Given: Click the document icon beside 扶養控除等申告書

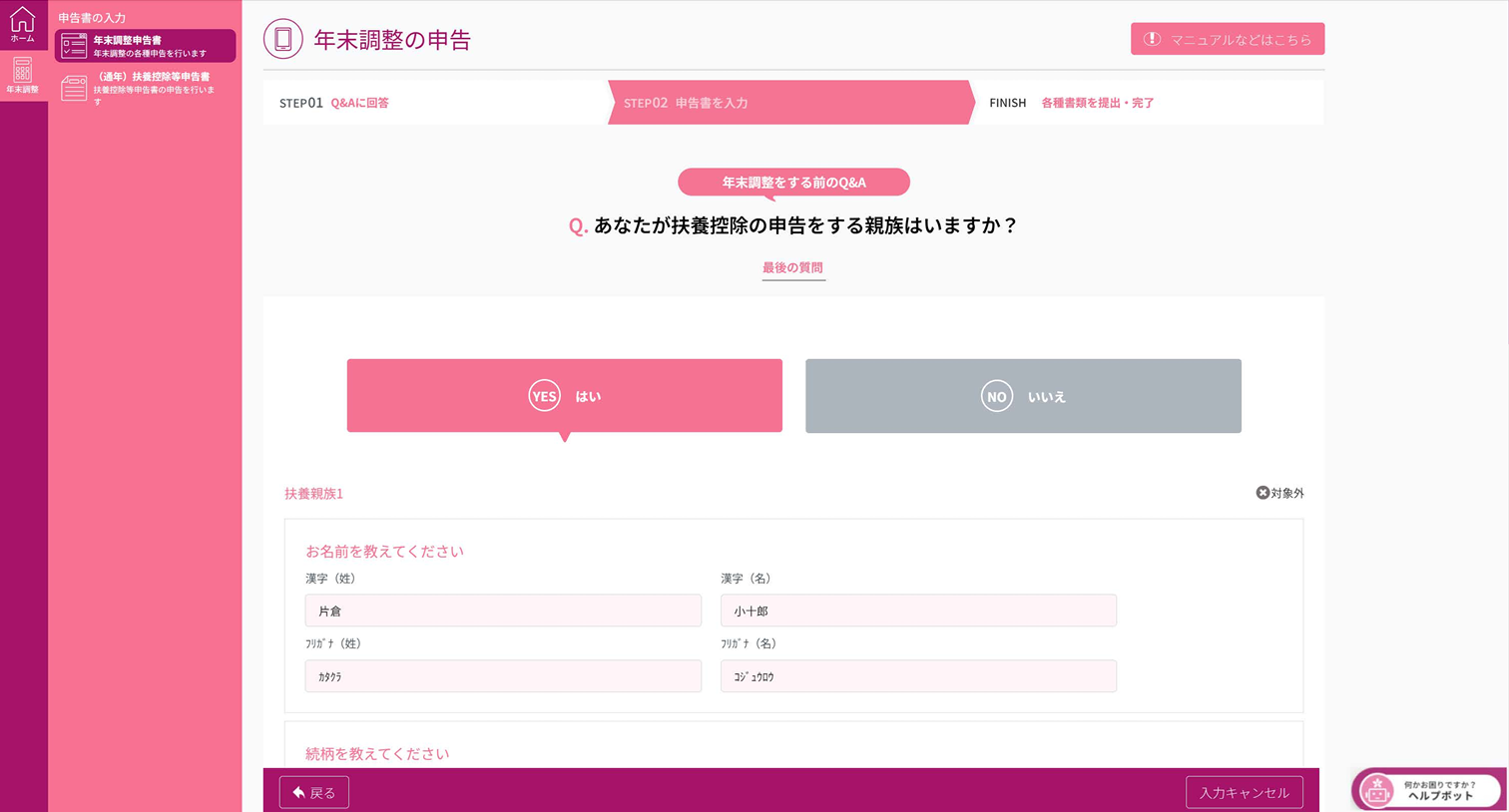Looking at the screenshot, I should (x=72, y=88).
